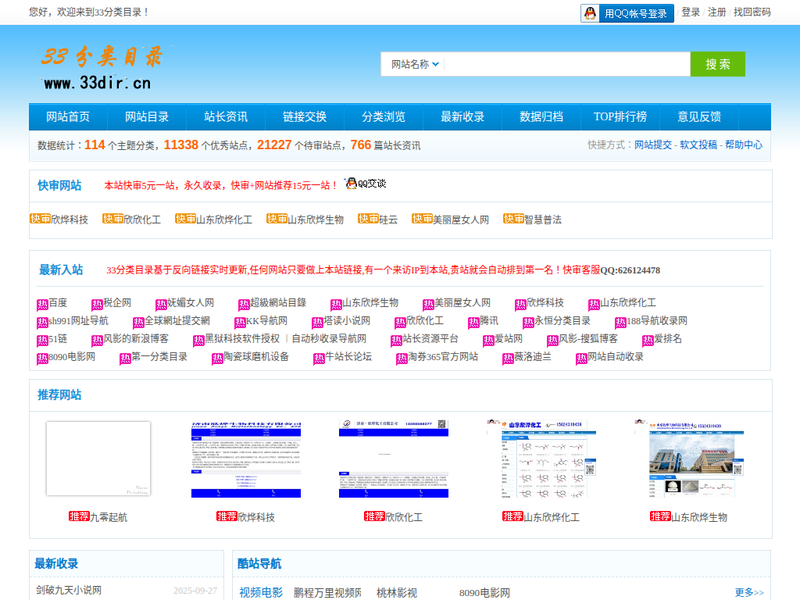Click the 推荐 badge beside 九零起航

coord(79,517)
